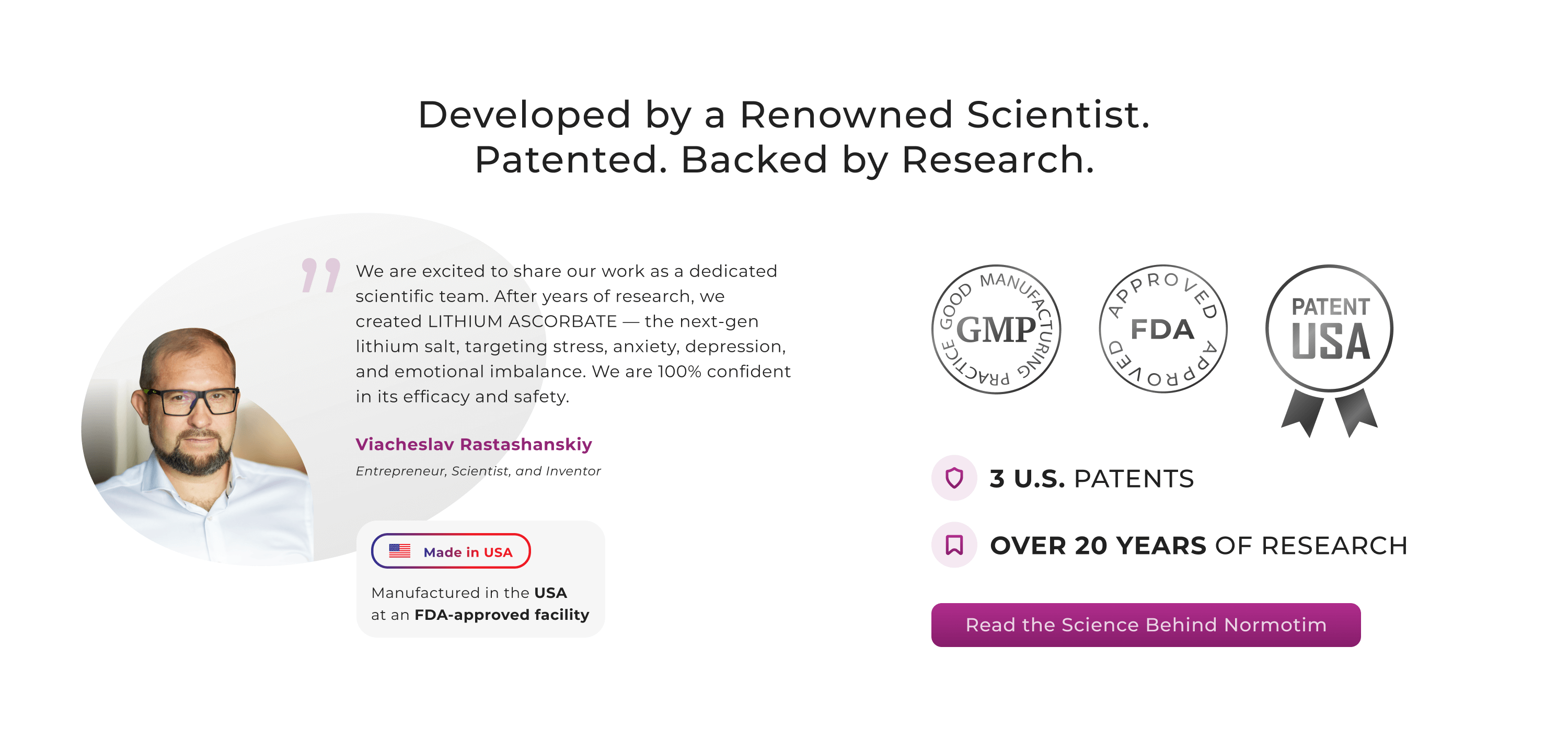Click the bookmark icon beside years of research

(x=954, y=545)
